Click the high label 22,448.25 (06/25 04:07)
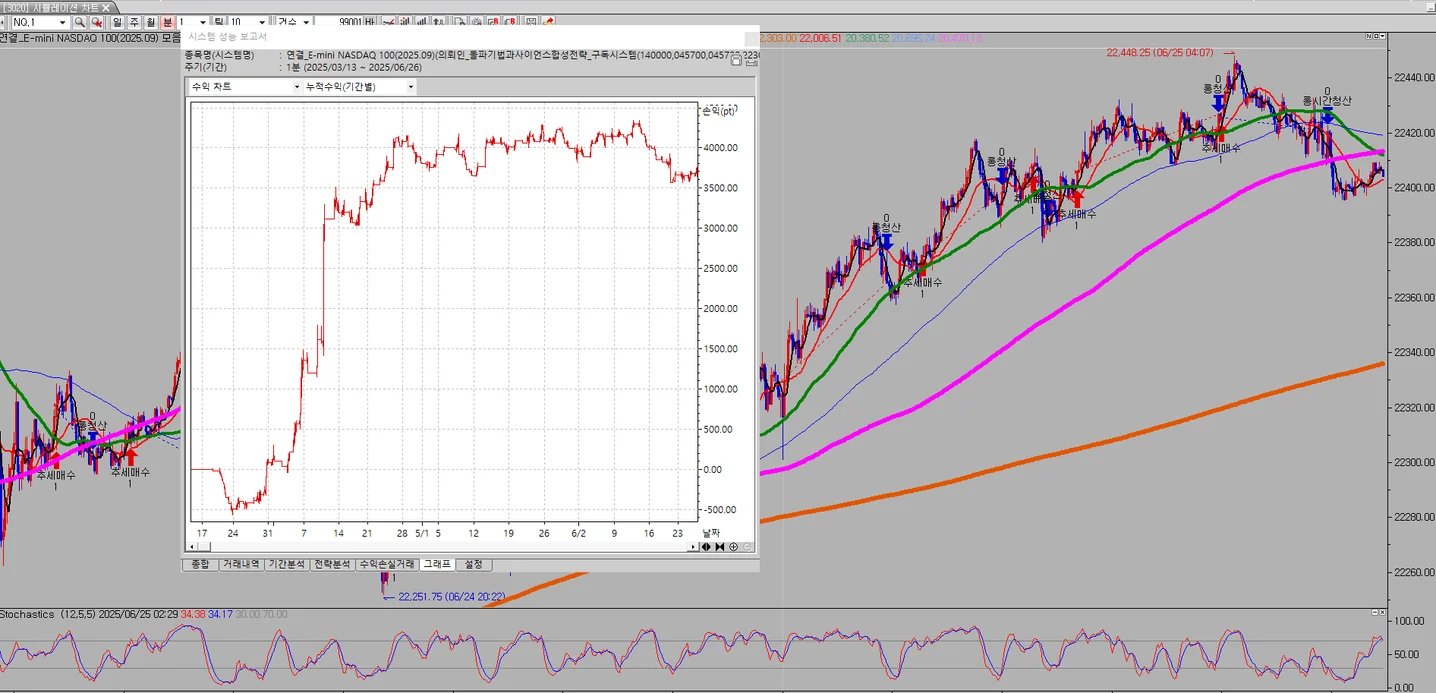This screenshot has height=693, width=1436. pyautogui.click(x=1159, y=53)
